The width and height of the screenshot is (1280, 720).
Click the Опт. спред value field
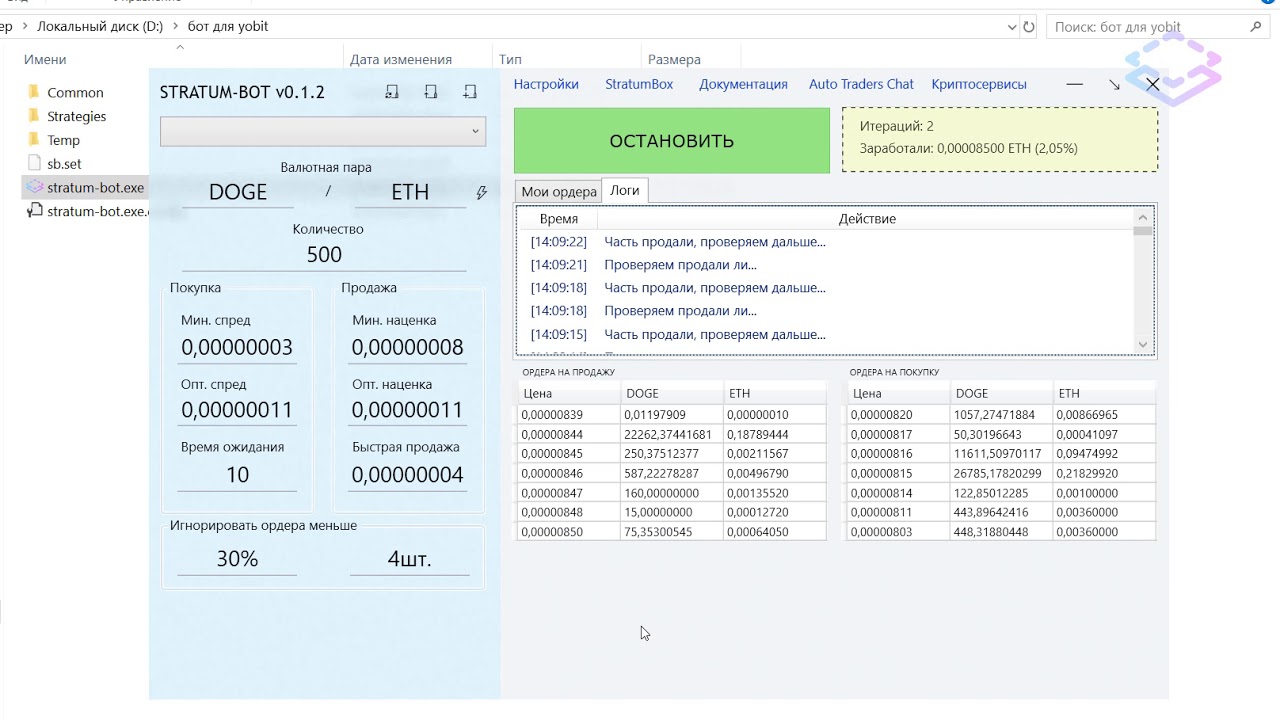pos(237,411)
